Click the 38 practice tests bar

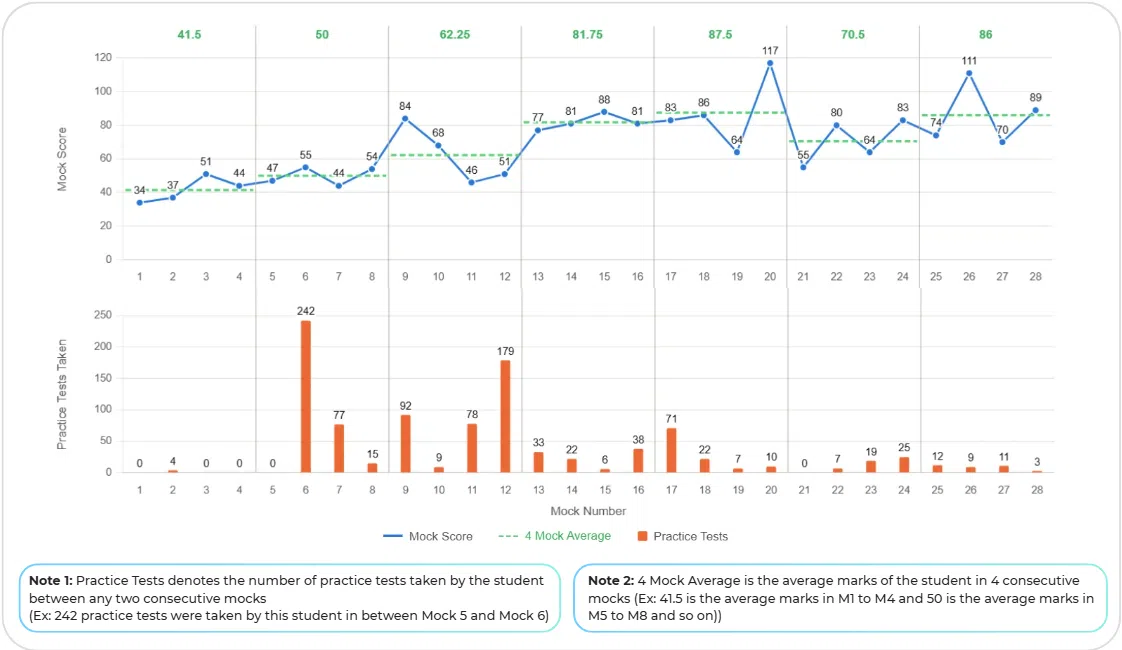click(x=638, y=460)
